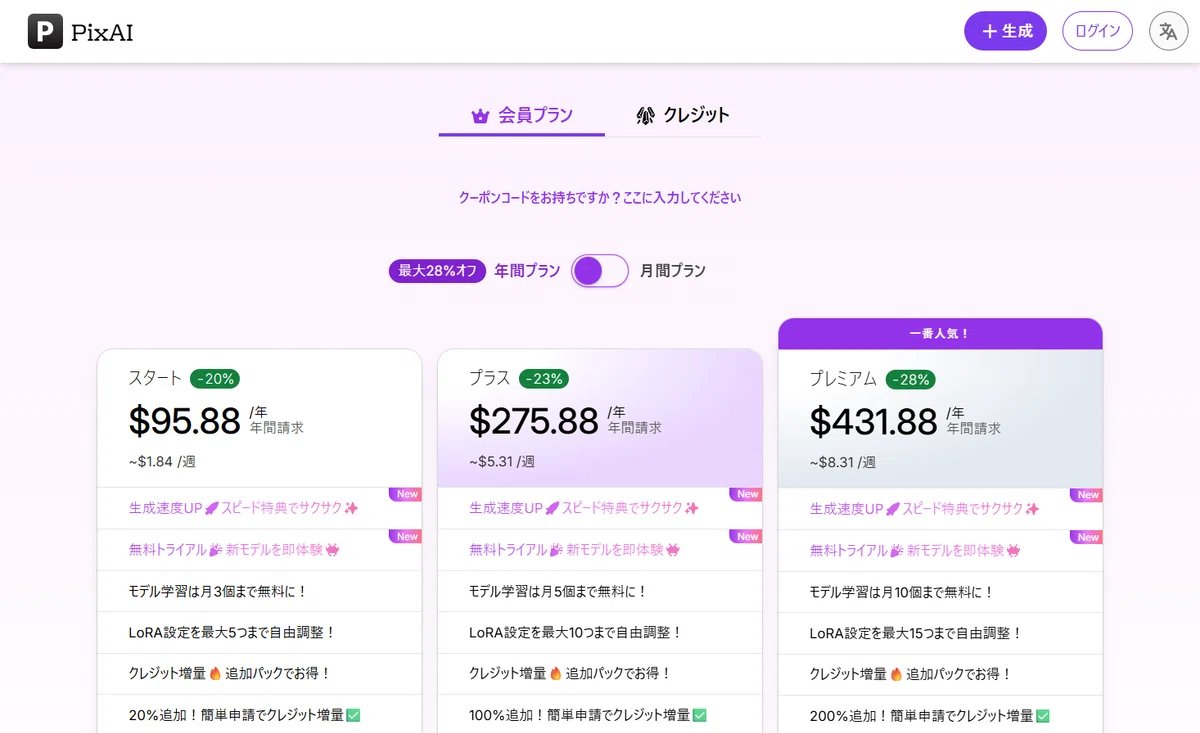This screenshot has height=733, width=1200.
Task: Click the PixAI logo icon
Action: click(x=45, y=32)
